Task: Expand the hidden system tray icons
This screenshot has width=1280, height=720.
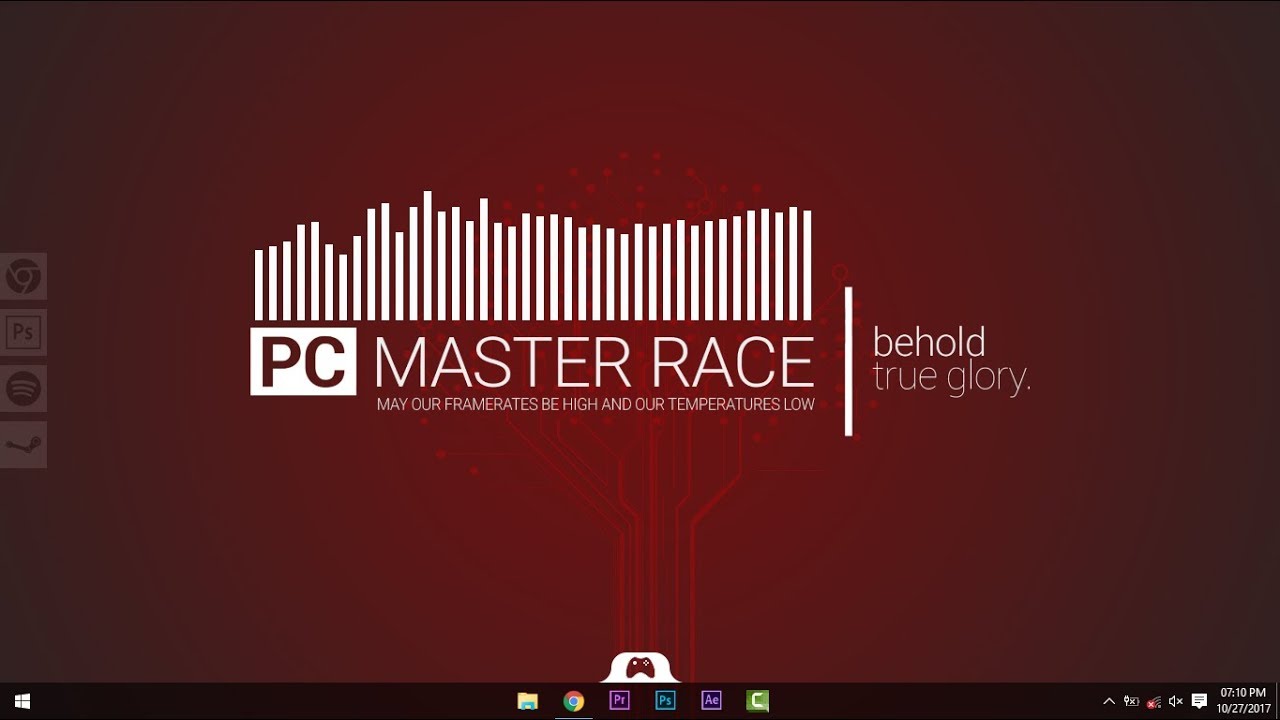Action: point(1109,701)
